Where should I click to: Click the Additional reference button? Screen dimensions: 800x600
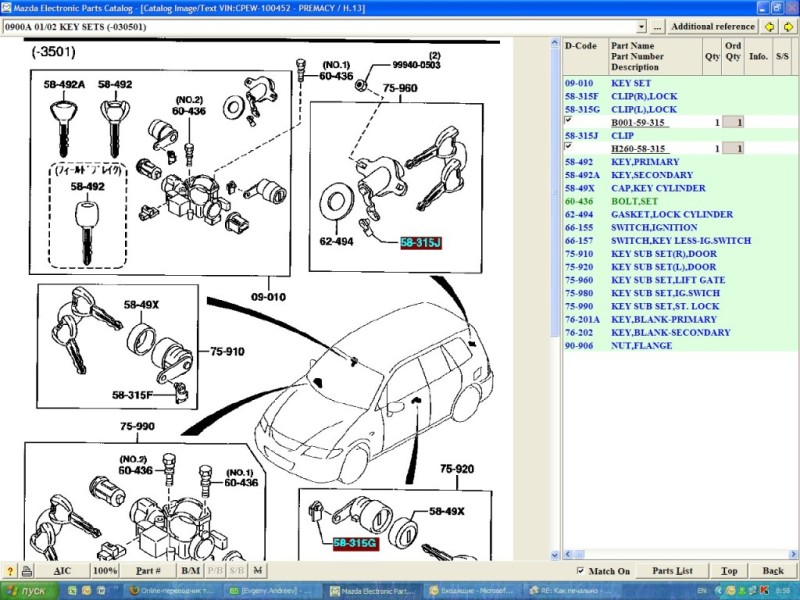click(x=712, y=27)
